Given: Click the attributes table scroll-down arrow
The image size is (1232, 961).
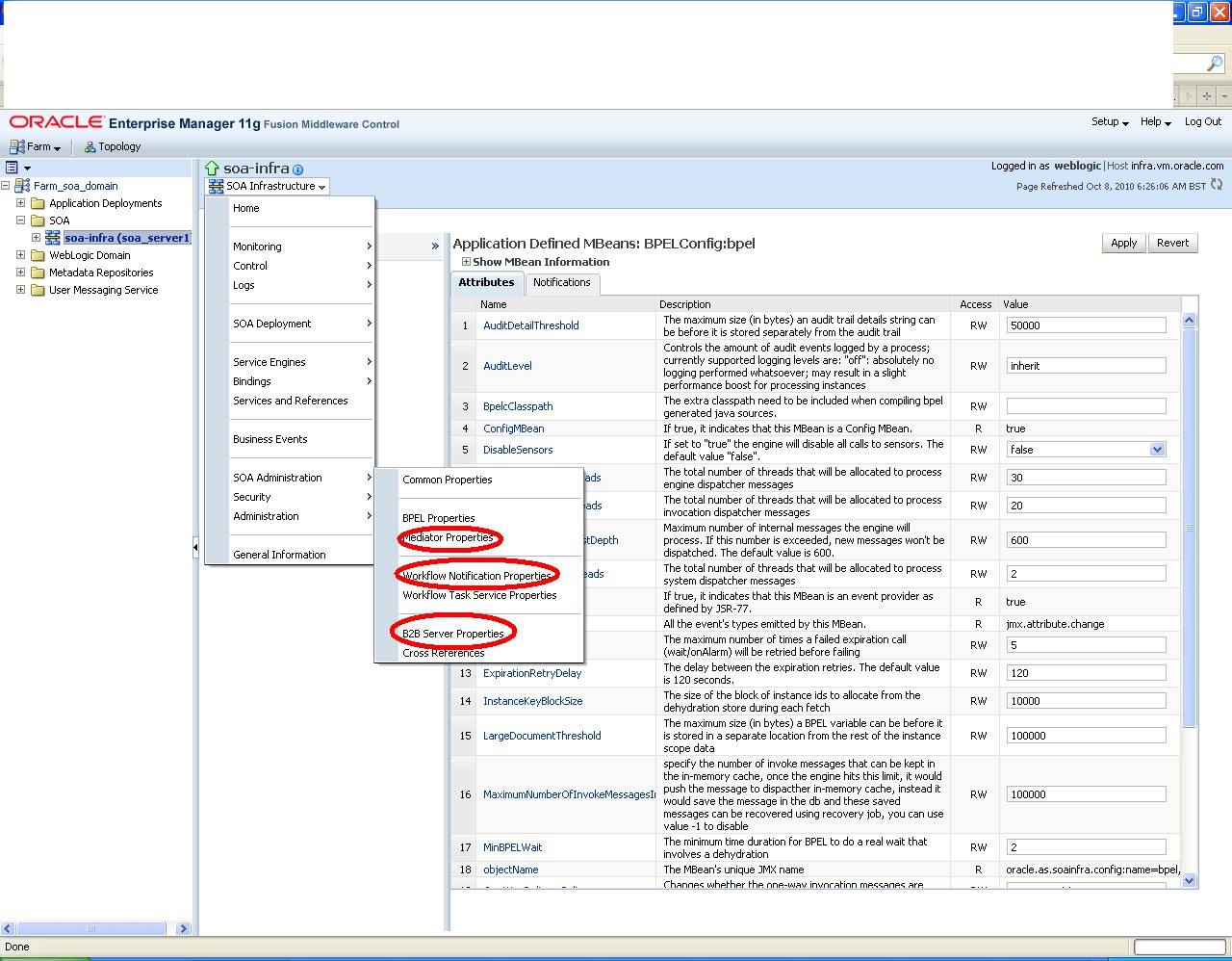Looking at the screenshot, I should tap(1189, 880).
